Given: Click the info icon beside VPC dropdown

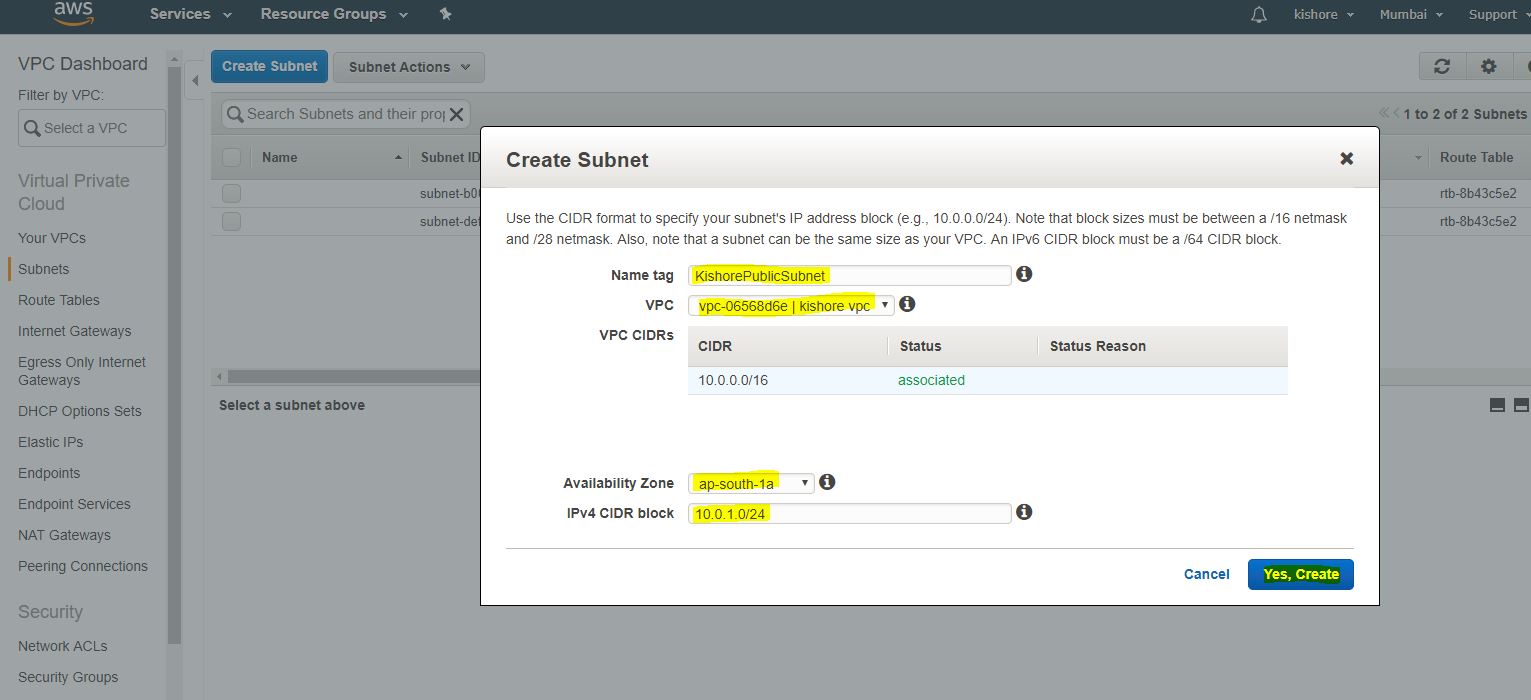Looking at the screenshot, I should [908, 304].
